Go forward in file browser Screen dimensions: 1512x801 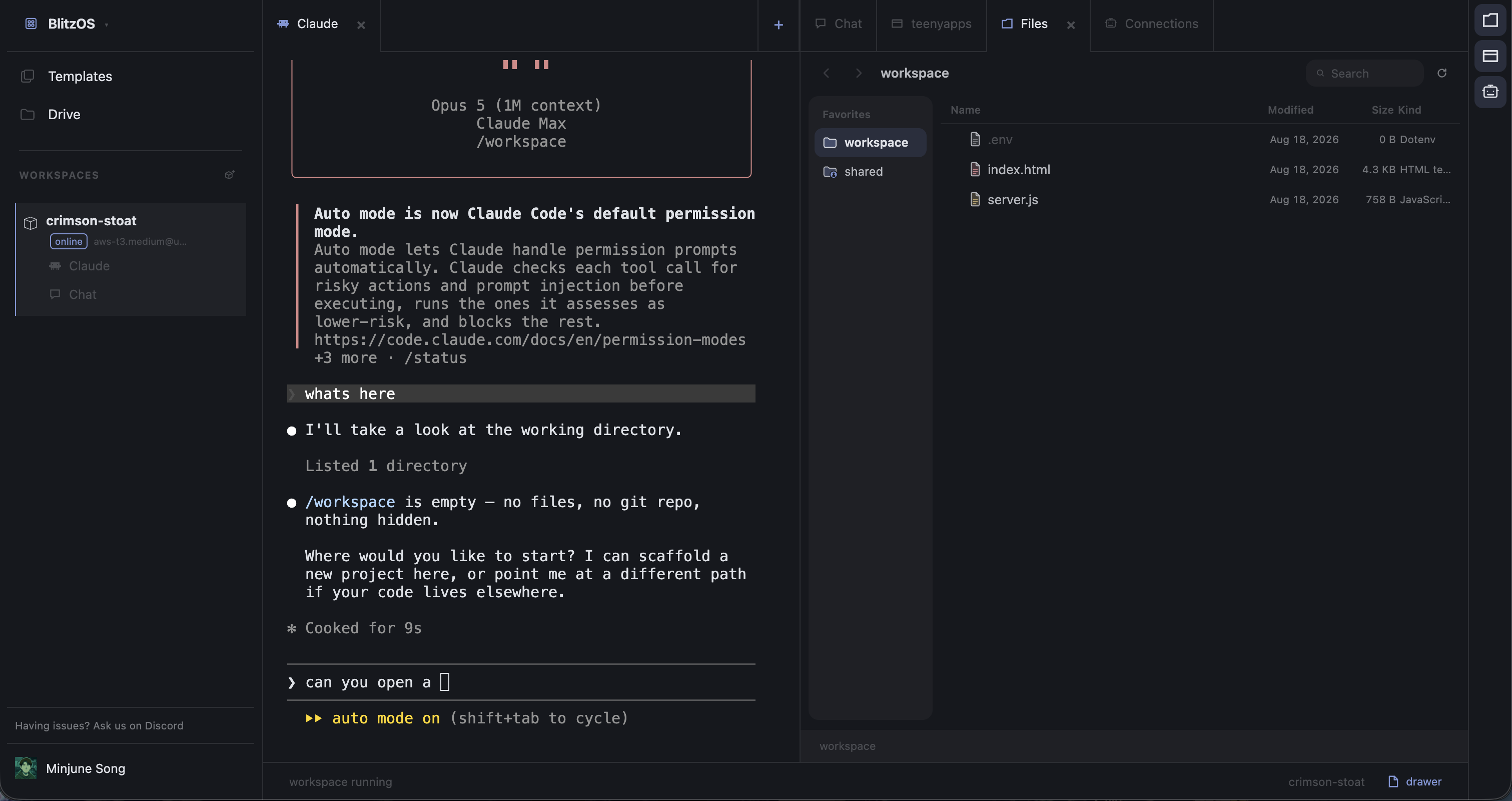coord(859,73)
